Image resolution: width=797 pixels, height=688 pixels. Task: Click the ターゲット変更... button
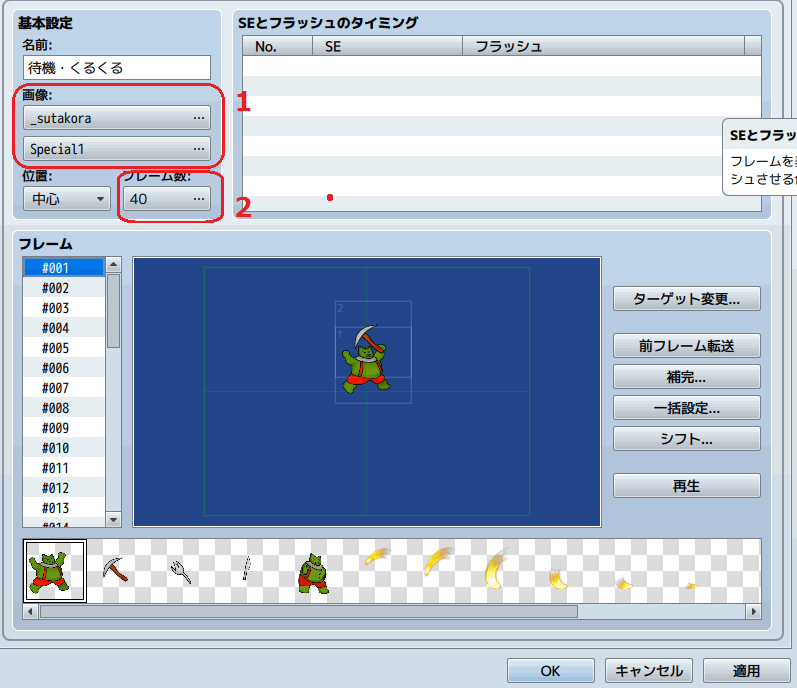point(687,299)
